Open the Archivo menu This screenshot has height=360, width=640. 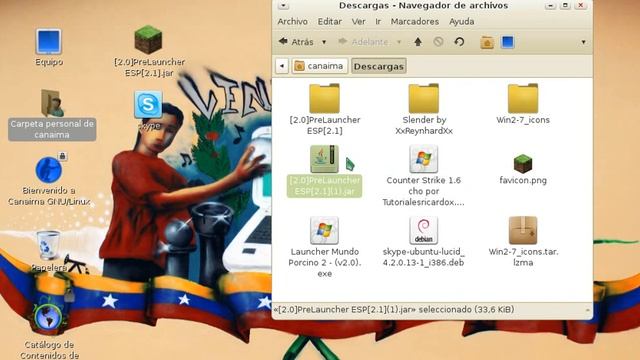coord(293,22)
